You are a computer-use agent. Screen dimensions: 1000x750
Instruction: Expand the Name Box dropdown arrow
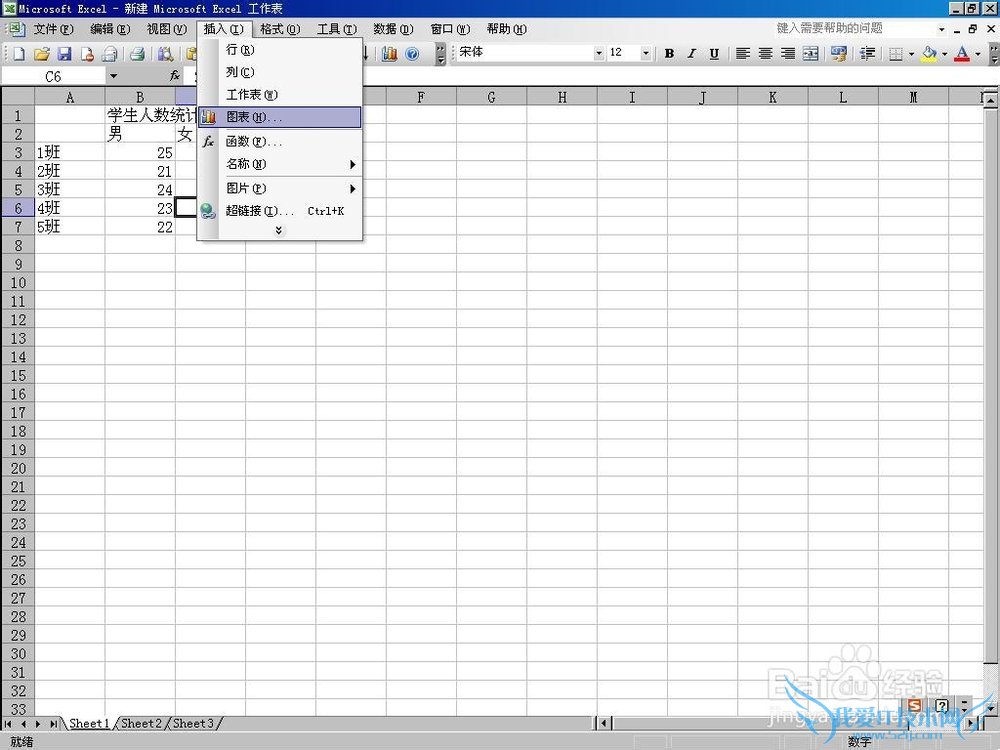pyautogui.click(x=113, y=76)
